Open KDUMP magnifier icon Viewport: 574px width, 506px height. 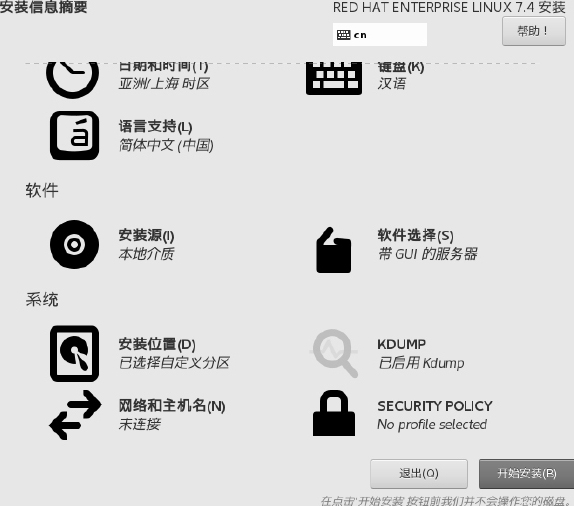tap(334, 353)
